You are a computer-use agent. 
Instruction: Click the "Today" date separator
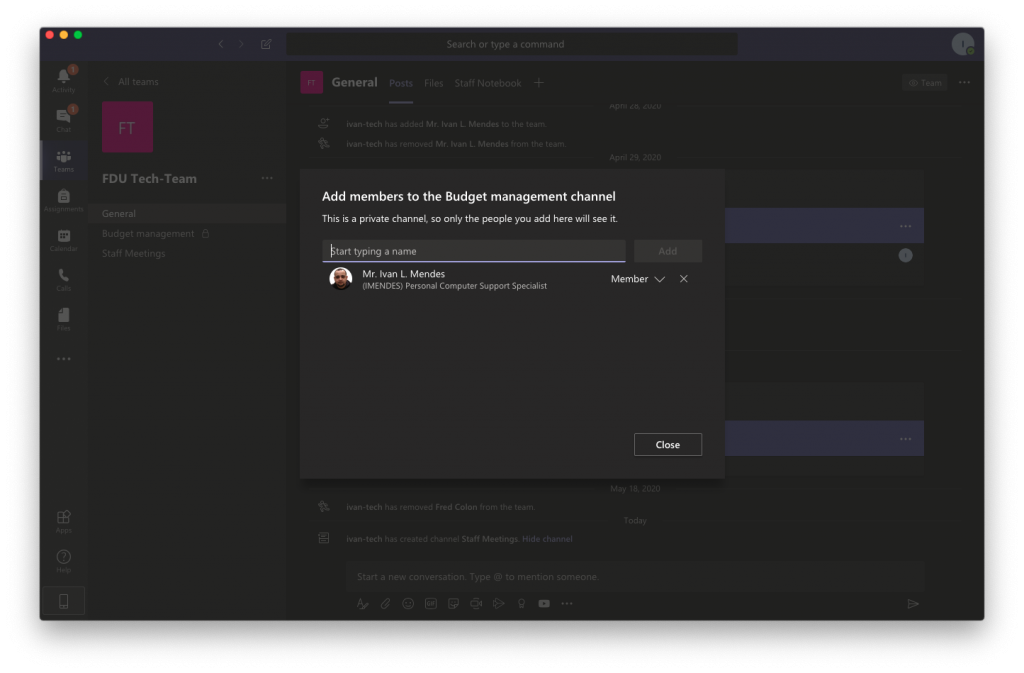pos(635,521)
